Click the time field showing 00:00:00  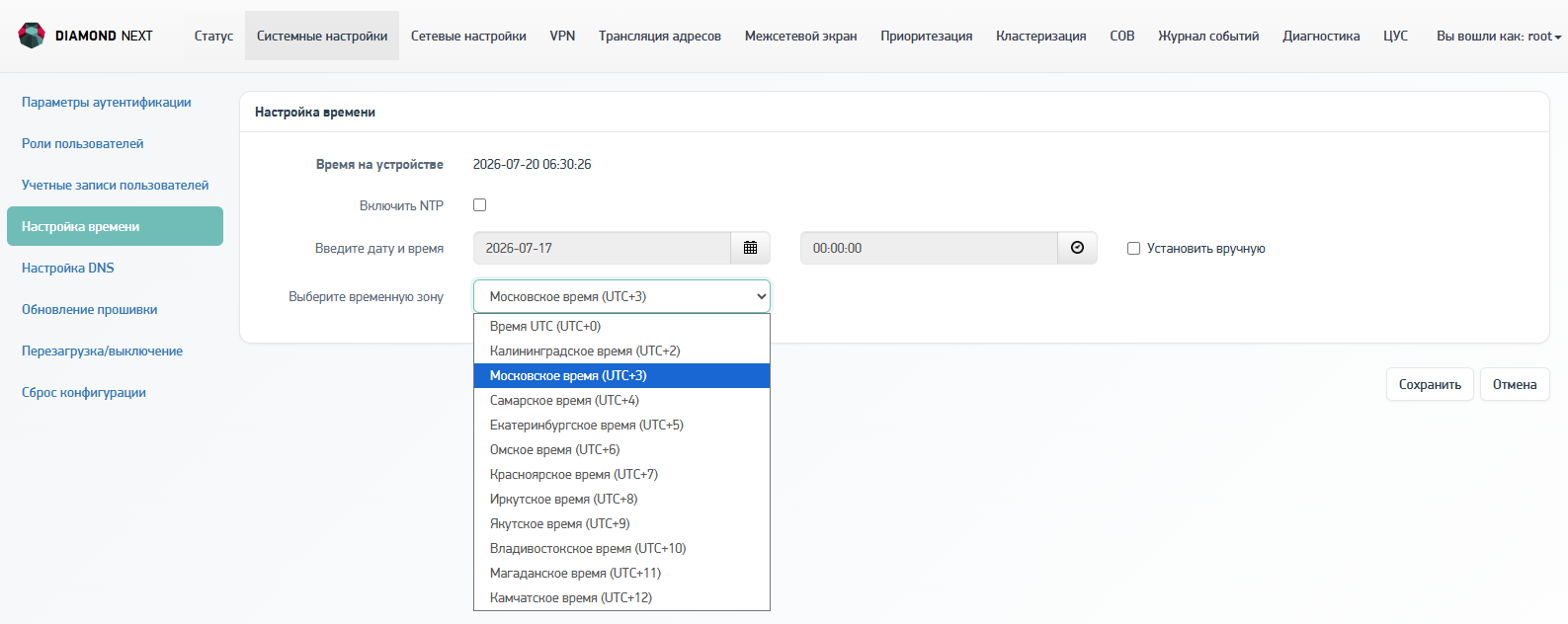(929, 248)
